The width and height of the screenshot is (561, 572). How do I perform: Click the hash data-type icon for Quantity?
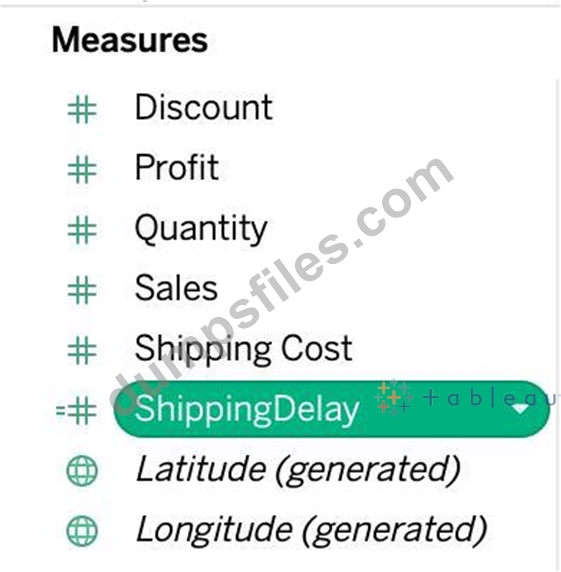(82, 230)
